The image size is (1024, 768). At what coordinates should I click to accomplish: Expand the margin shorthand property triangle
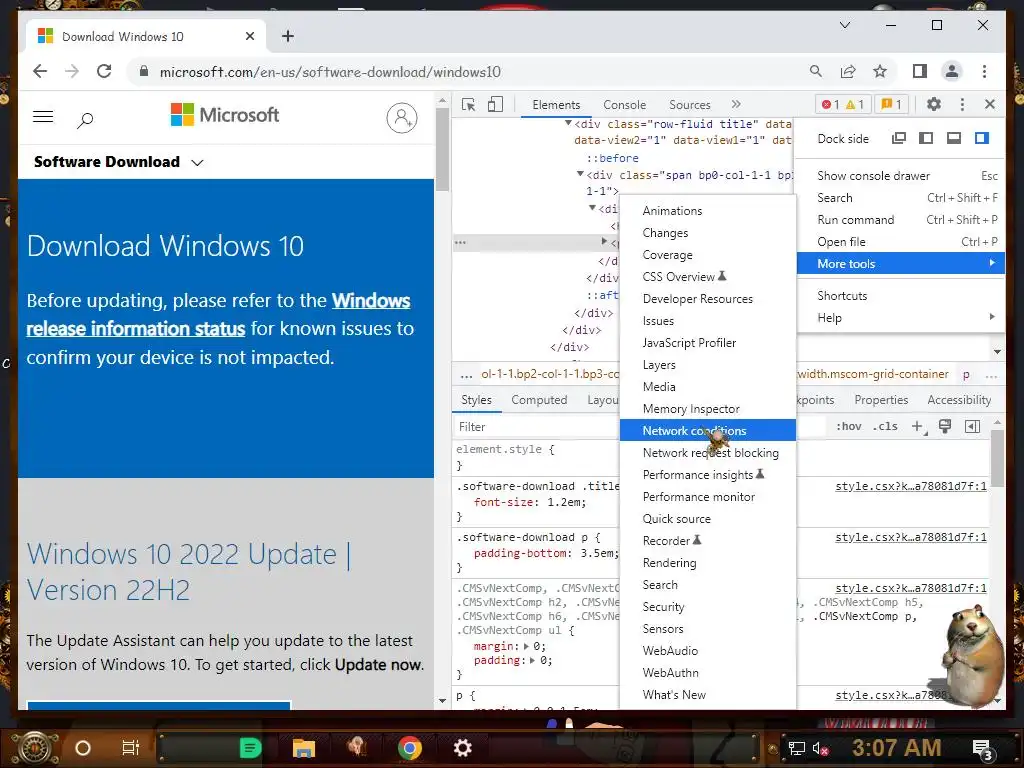[x=527, y=646]
